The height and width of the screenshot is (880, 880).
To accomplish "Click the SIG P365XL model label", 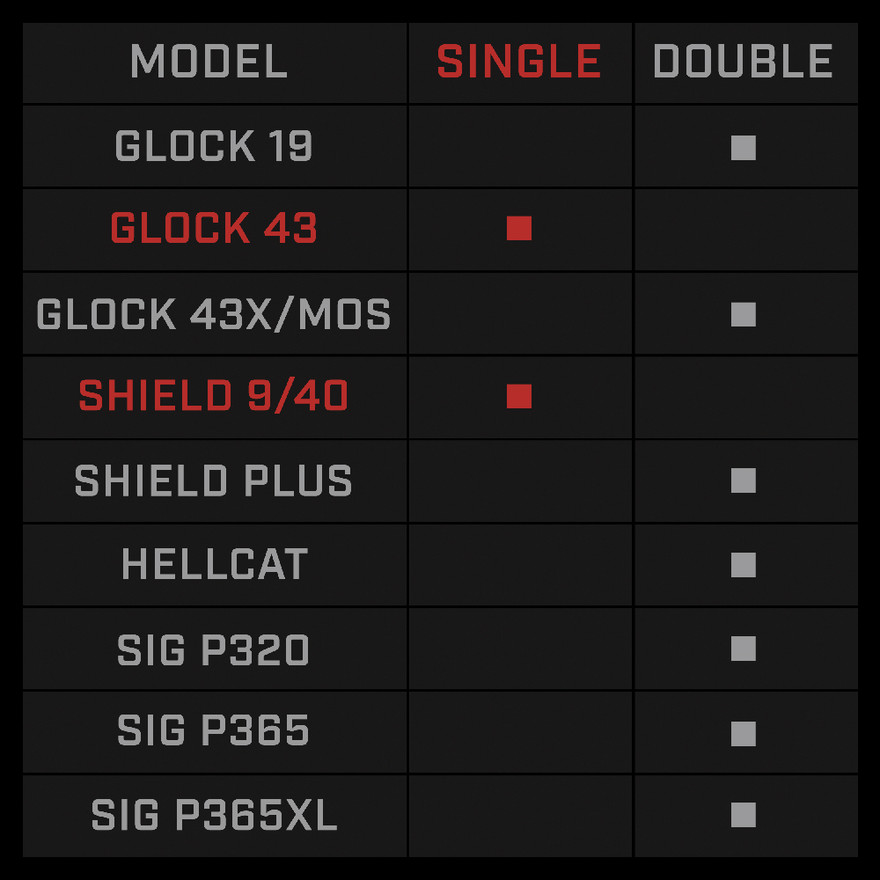I will point(214,815).
